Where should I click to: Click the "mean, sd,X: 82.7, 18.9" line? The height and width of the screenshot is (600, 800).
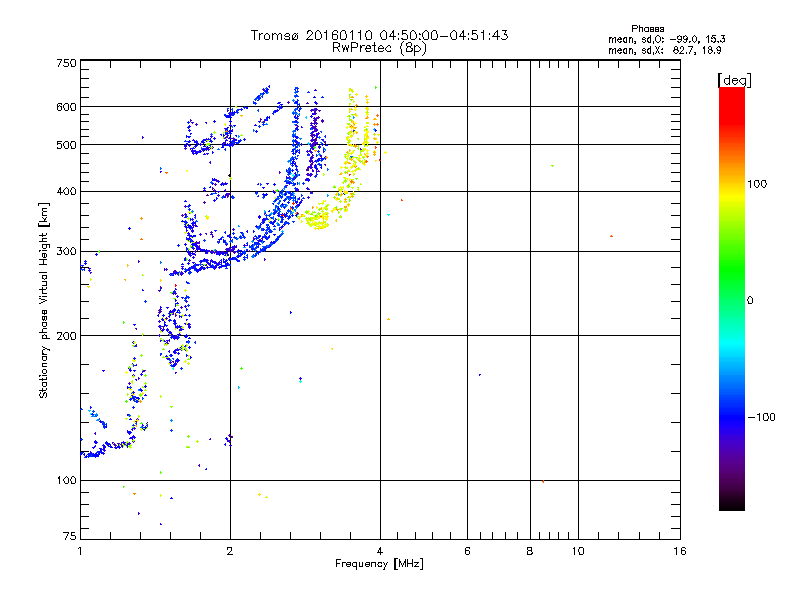tap(664, 50)
